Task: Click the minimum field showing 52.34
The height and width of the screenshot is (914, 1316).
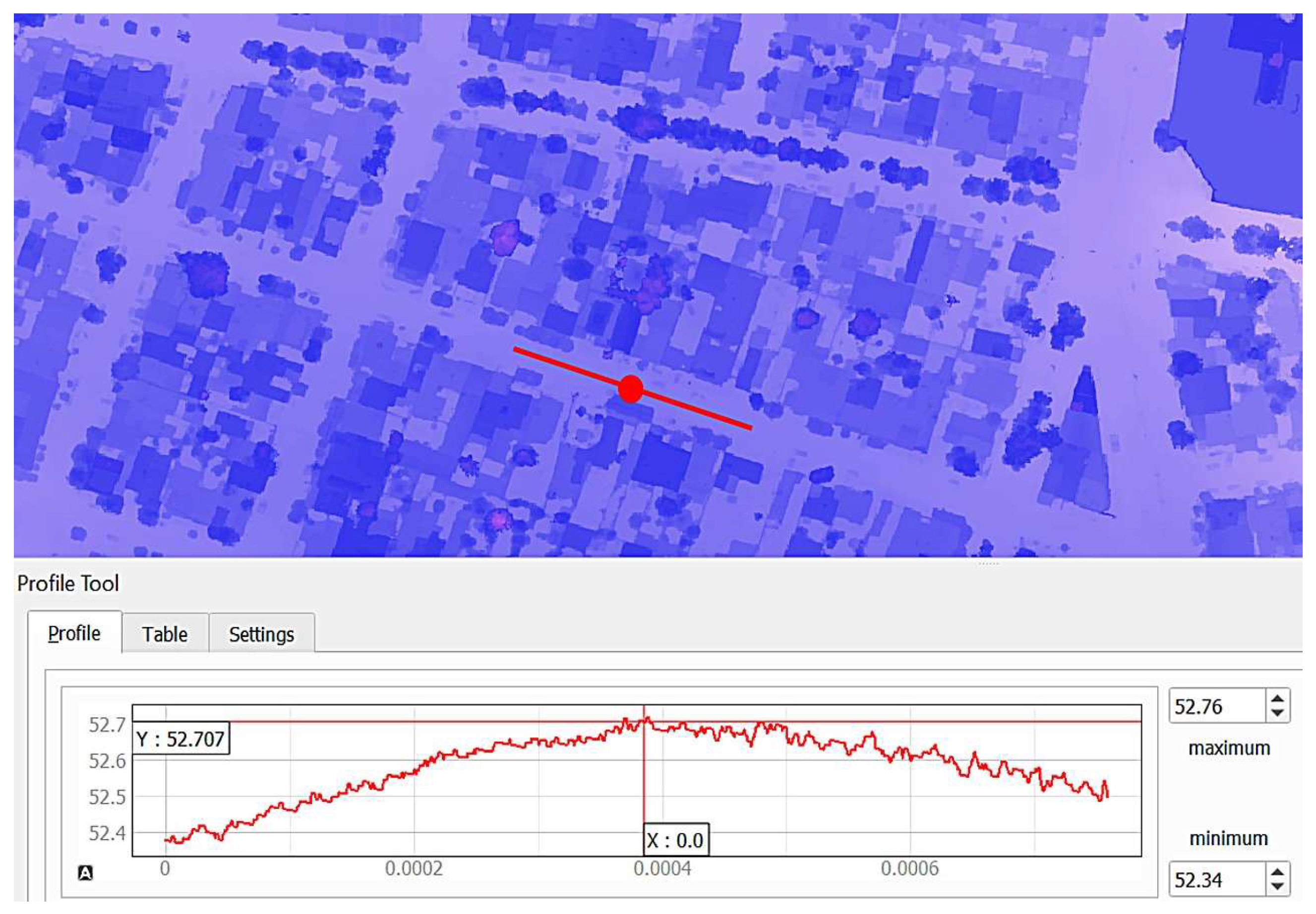Action: (x=1214, y=880)
